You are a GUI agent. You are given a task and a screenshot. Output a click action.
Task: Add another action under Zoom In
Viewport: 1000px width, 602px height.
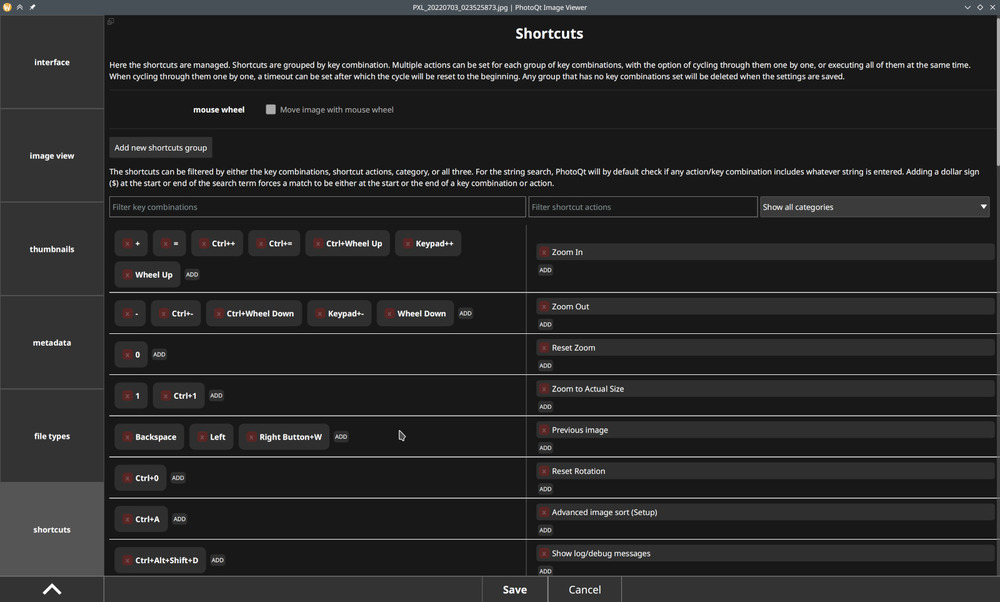click(x=545, y=270)
